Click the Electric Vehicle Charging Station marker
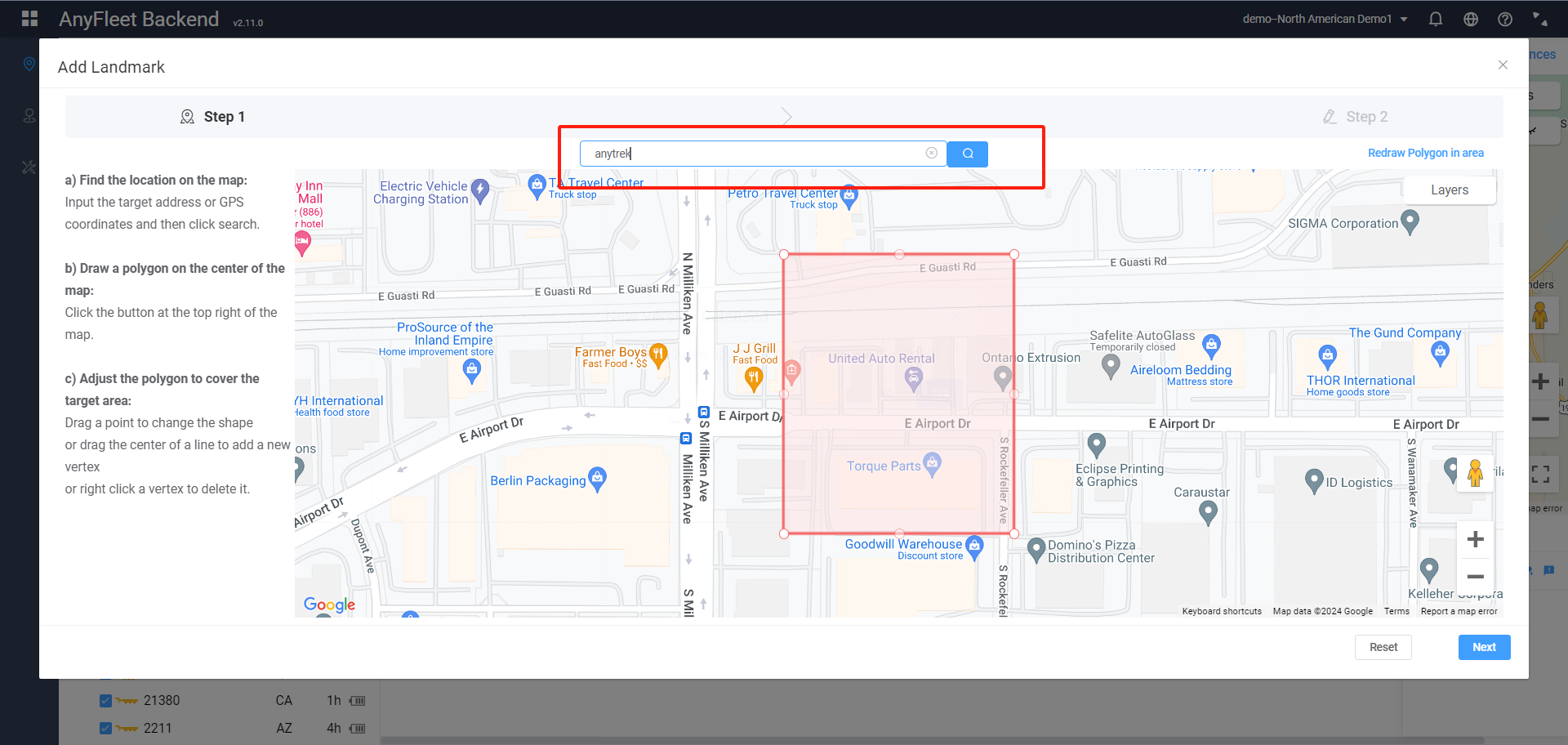Screen dimensions: 1568x745 pos(480,190)
